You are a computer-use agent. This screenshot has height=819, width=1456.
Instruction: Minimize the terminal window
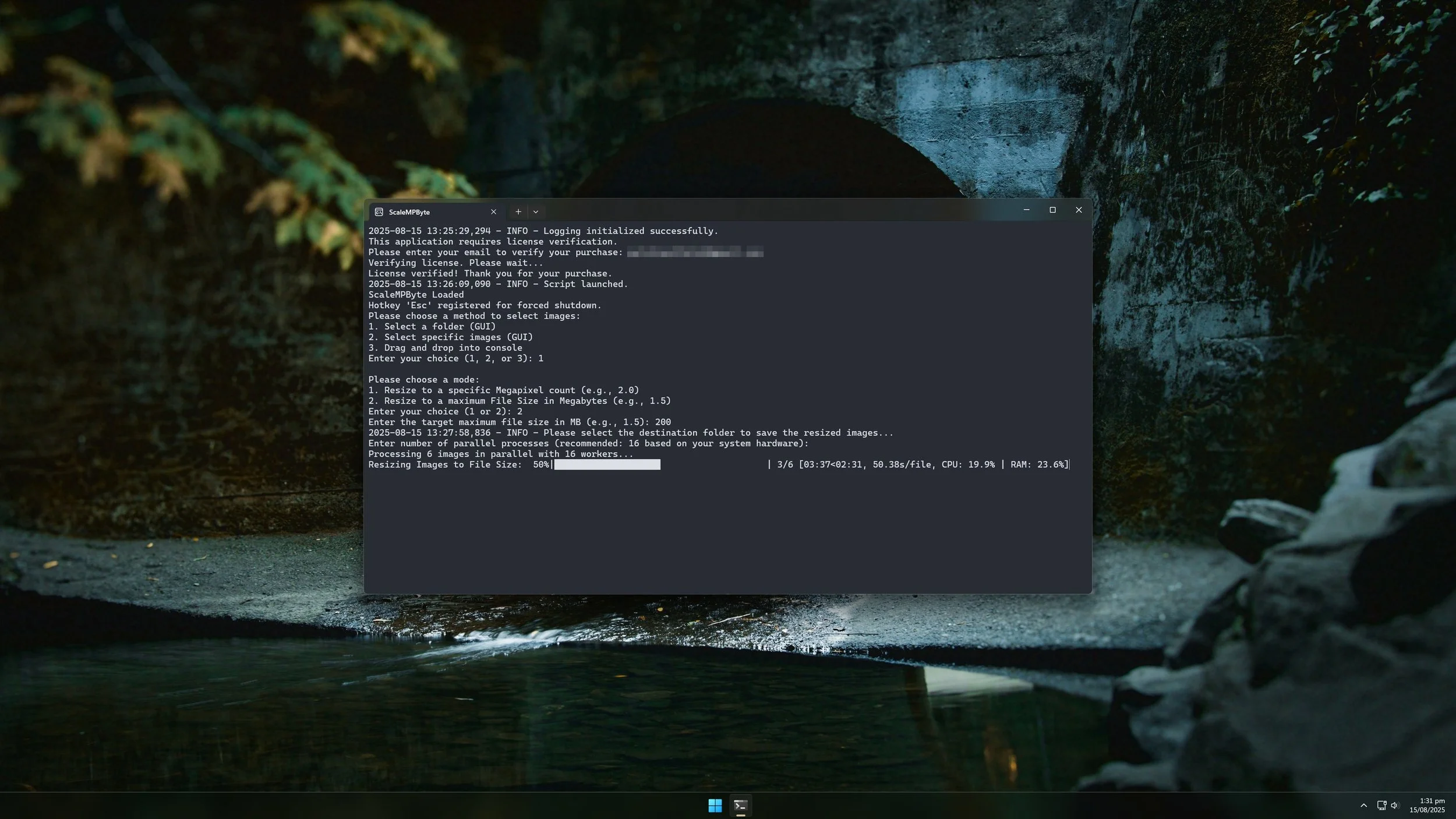[1026, 210]
